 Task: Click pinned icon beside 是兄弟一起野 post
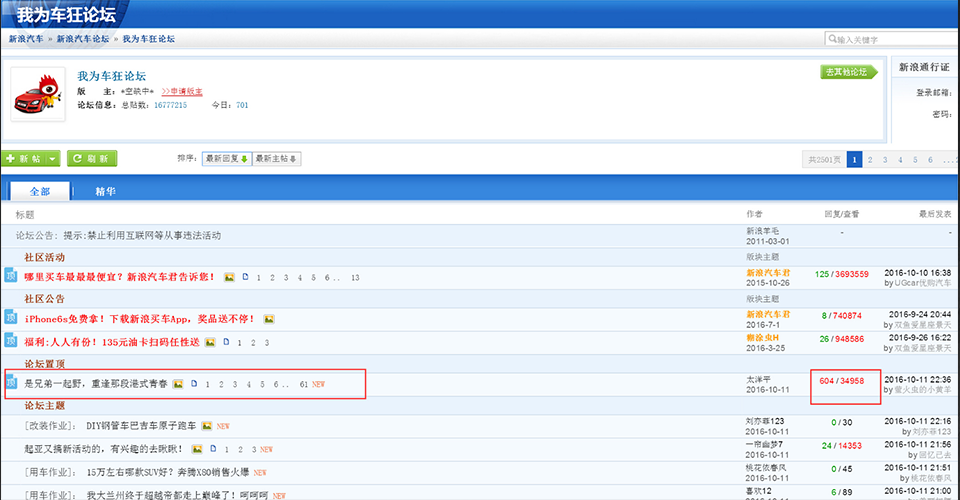(x=10, y=384)
